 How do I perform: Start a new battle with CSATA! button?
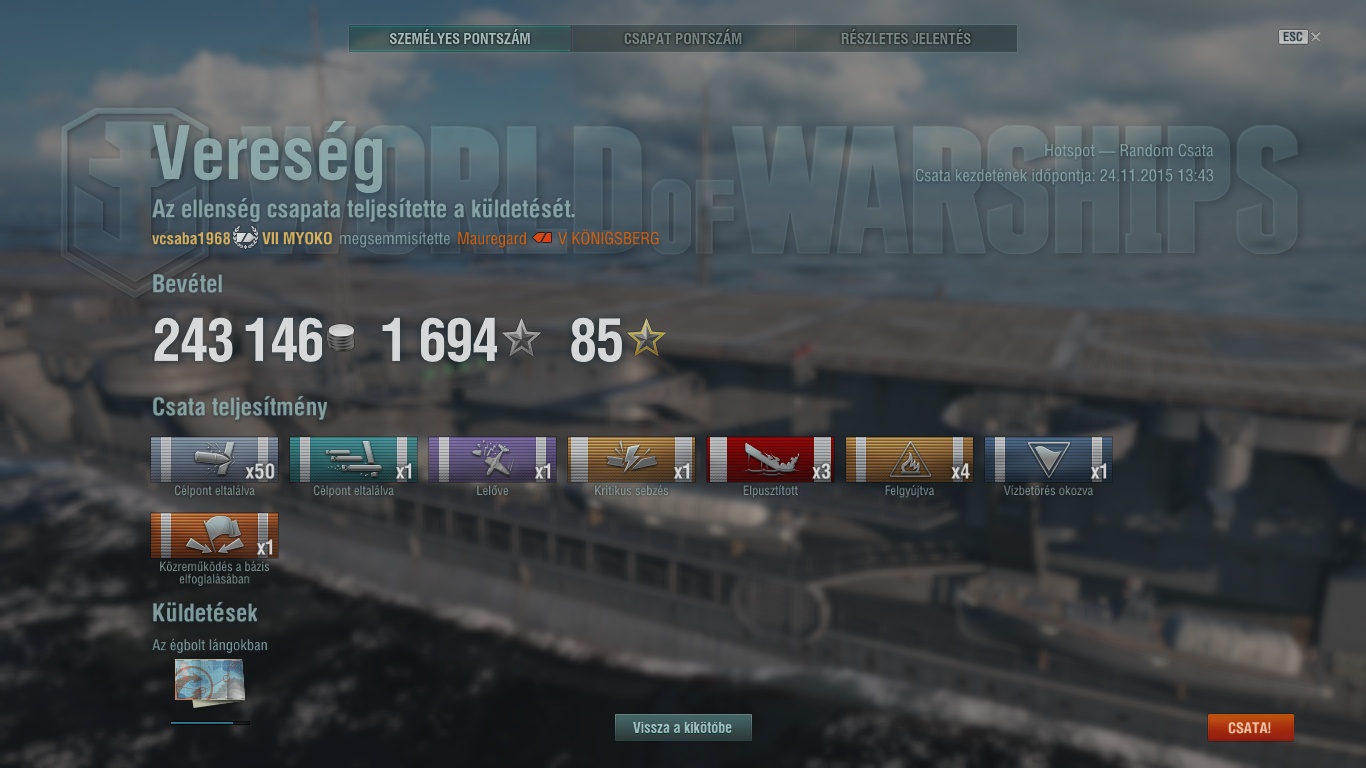[1250, 728]
